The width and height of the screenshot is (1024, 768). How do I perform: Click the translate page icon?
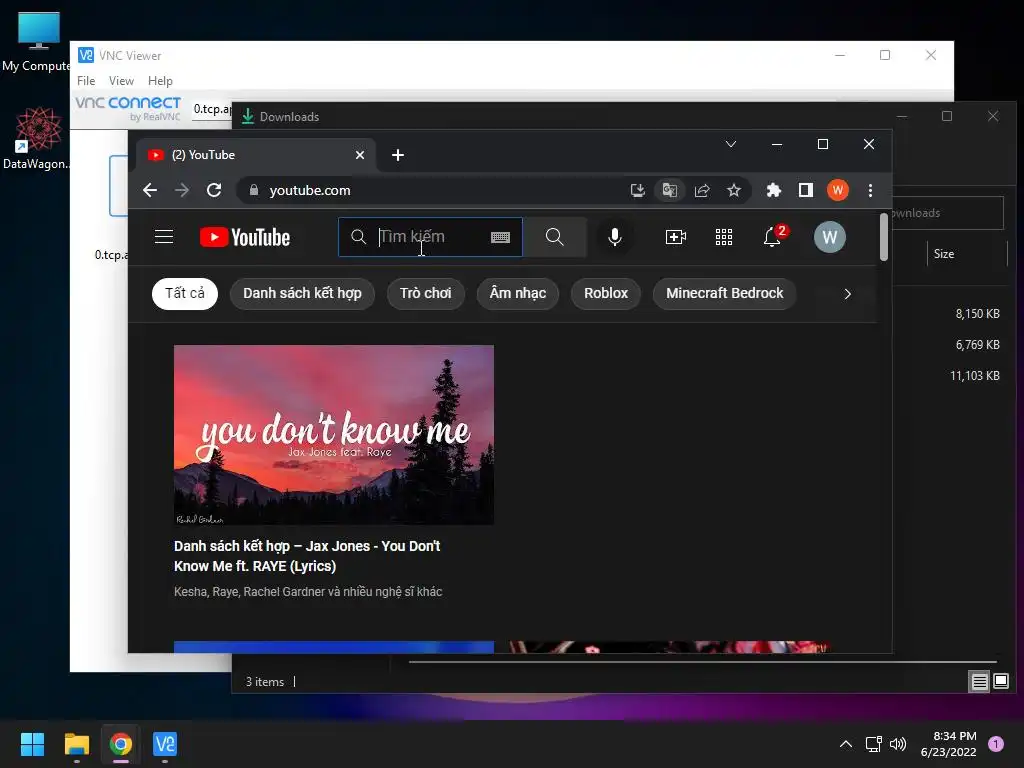click(x=669, y=190)
